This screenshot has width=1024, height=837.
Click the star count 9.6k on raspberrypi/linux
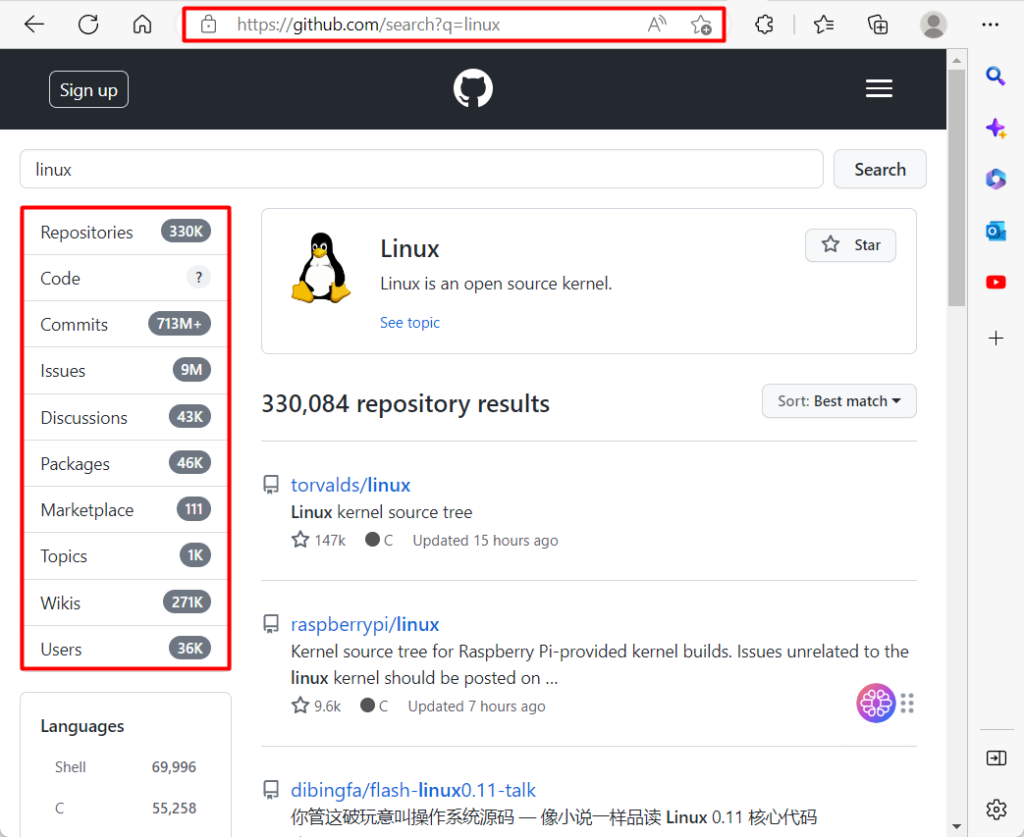coord(317,706)
